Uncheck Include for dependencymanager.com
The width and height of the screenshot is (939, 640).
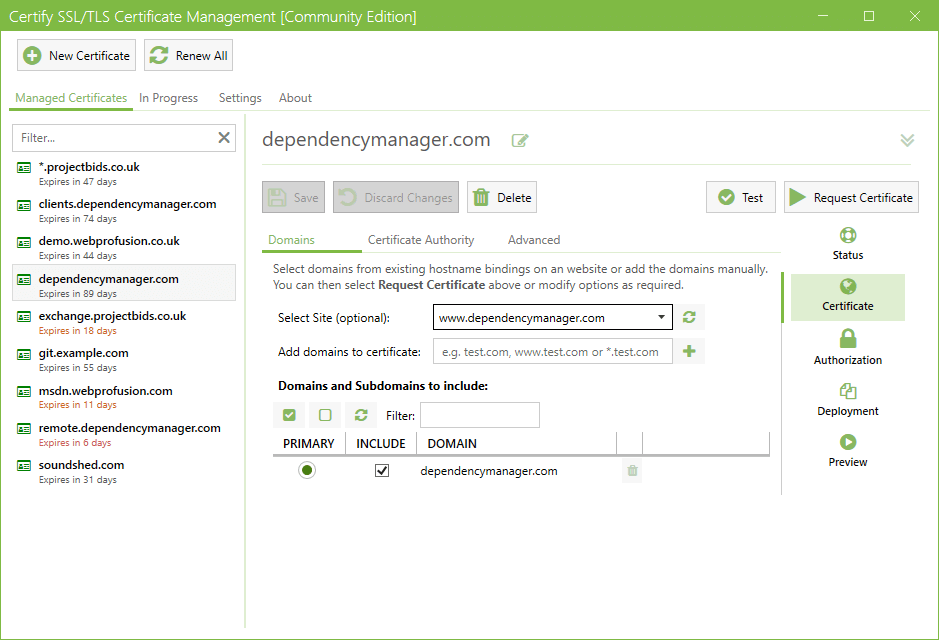[x=381, y=471]
